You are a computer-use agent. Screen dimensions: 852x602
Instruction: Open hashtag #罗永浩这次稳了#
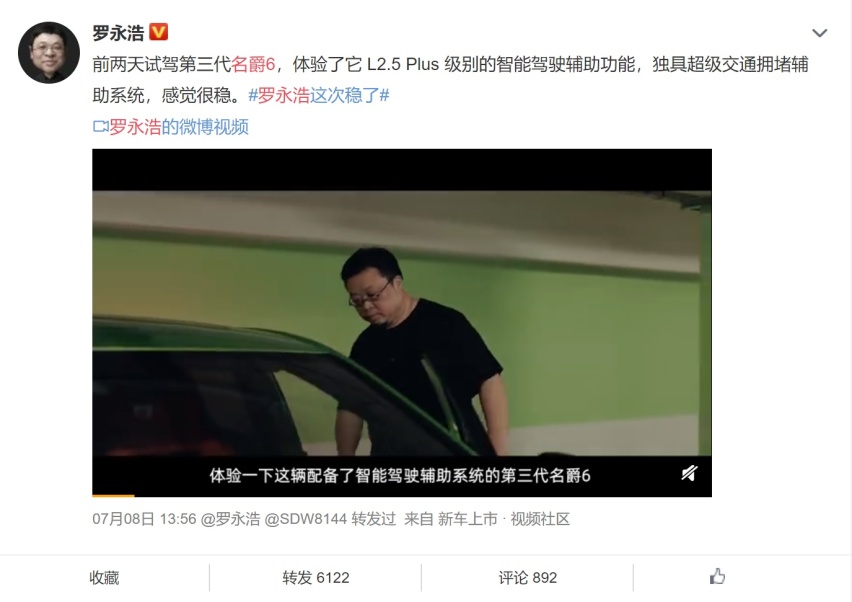[319, 96]
